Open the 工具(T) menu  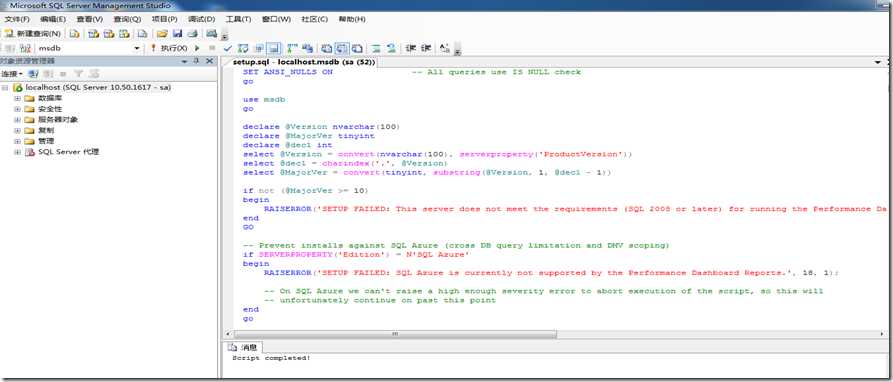coord(238,19)
